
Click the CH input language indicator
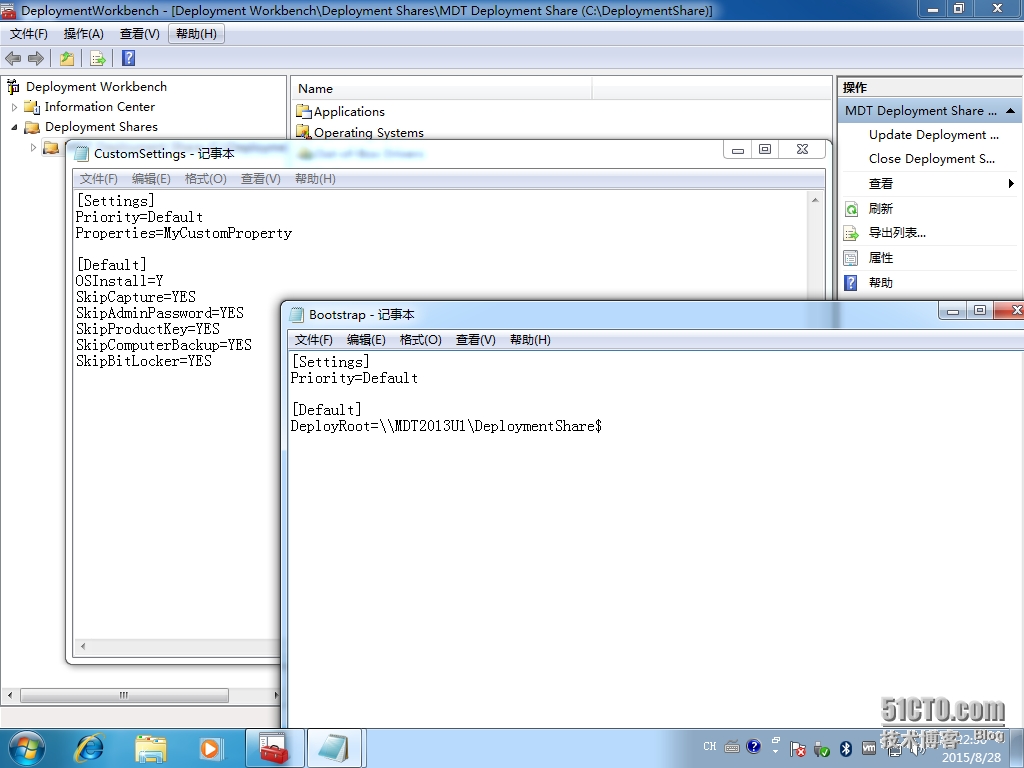(x=710, y=746)
